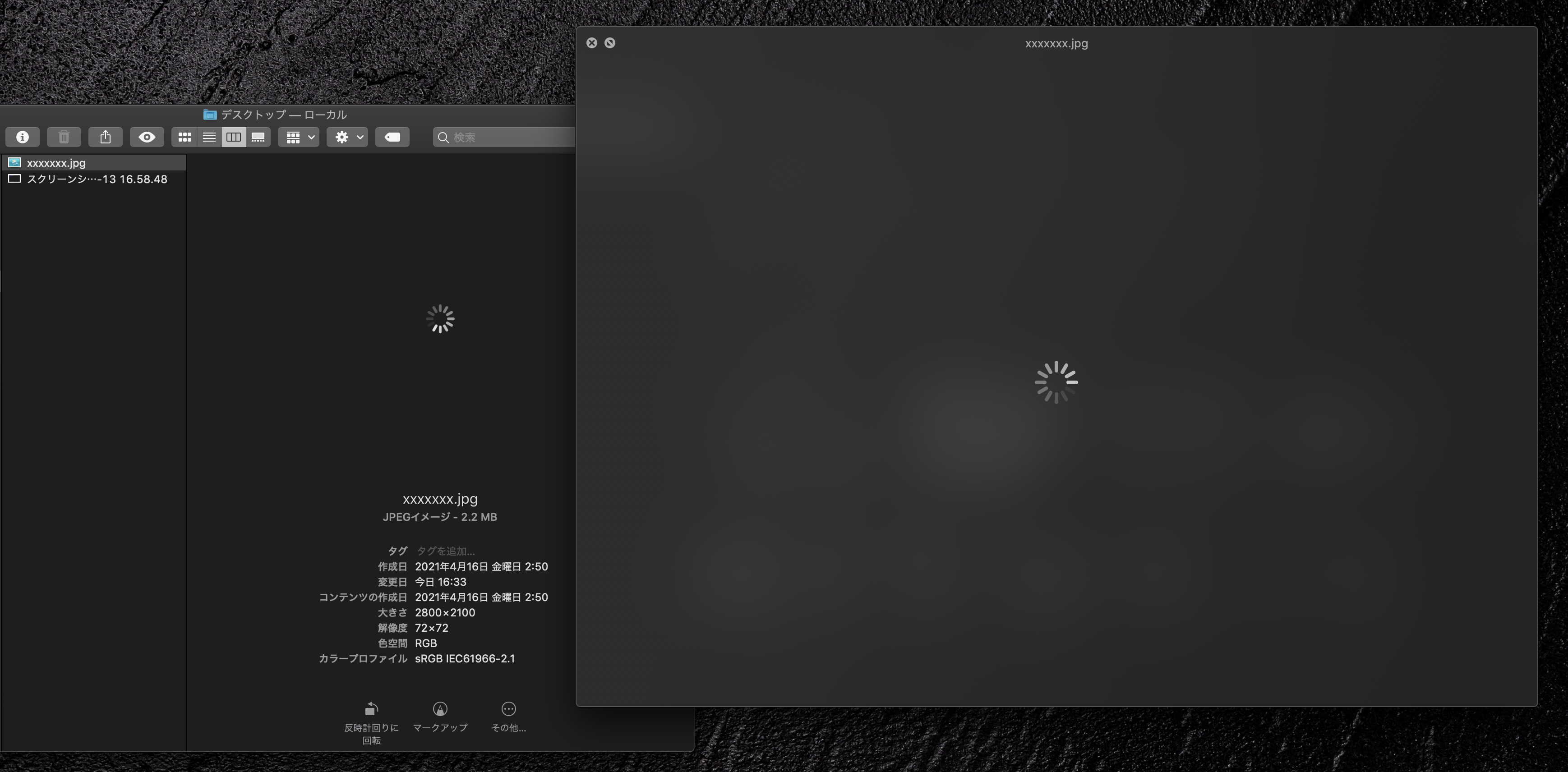Switch to icon grid view
The image size is (1568, 772).
point(184,137)
